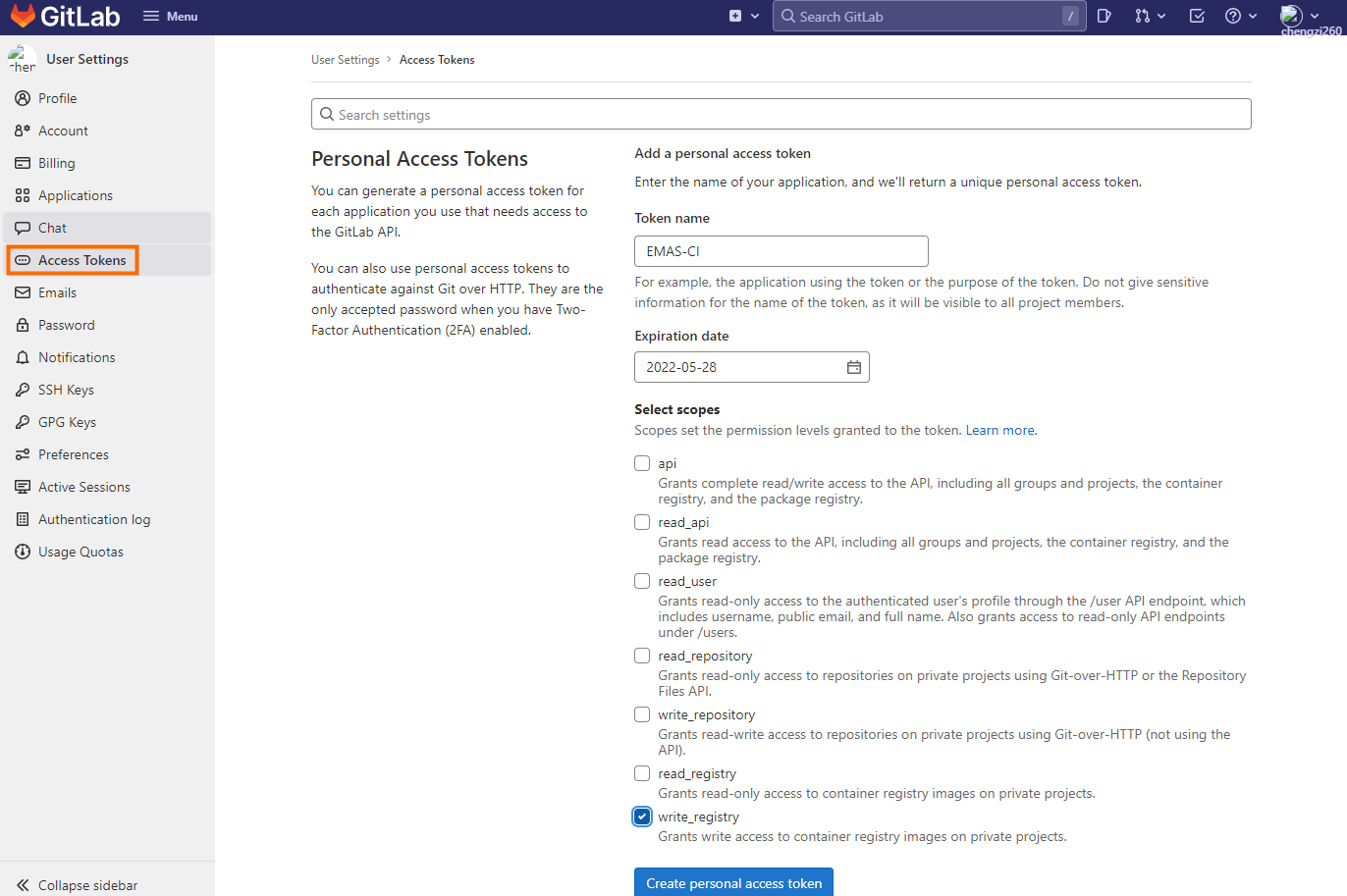
Task: Click Create personal access token button
Action: click(x=733, y=882)
